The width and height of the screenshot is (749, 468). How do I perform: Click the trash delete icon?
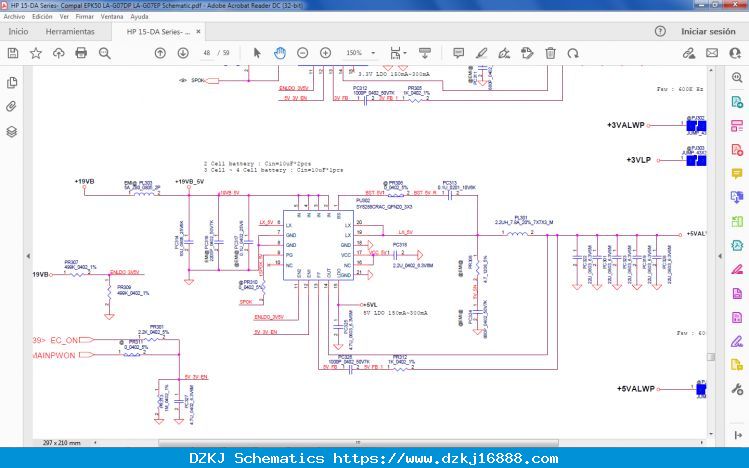[x=550, y=53]
